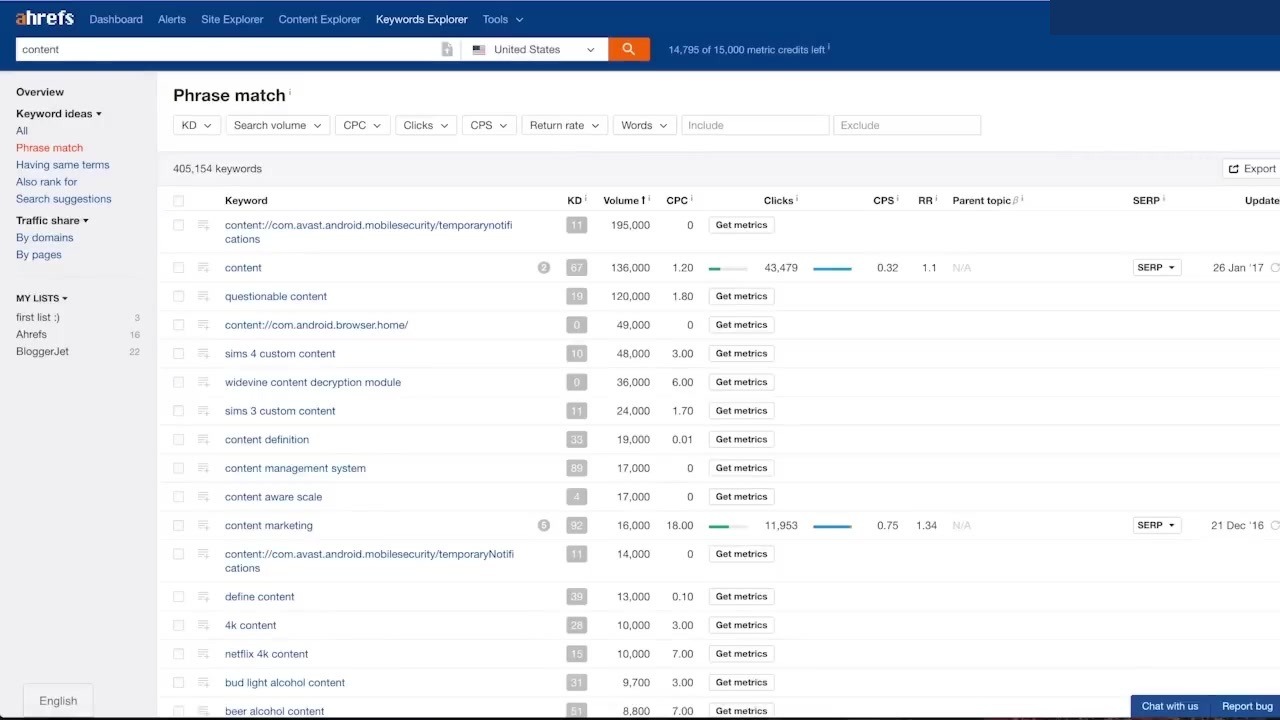Click the Report bug button
Viewport: 1280px width, 720px height.
(x=1247, y=706)
